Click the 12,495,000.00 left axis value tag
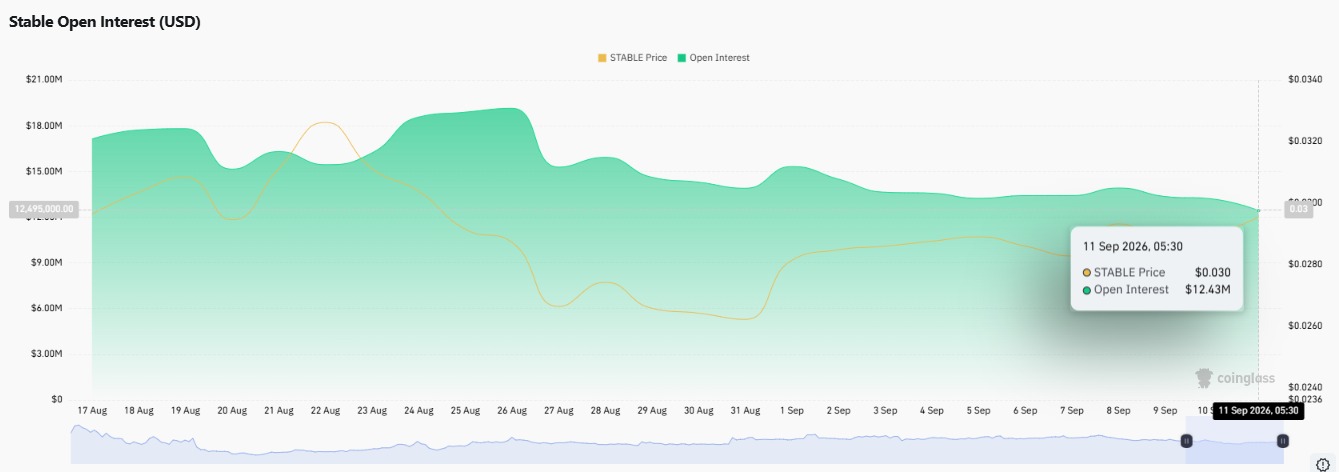This screenshot has height=472, width=1339. pyautogui.click(x=43, y=209)
